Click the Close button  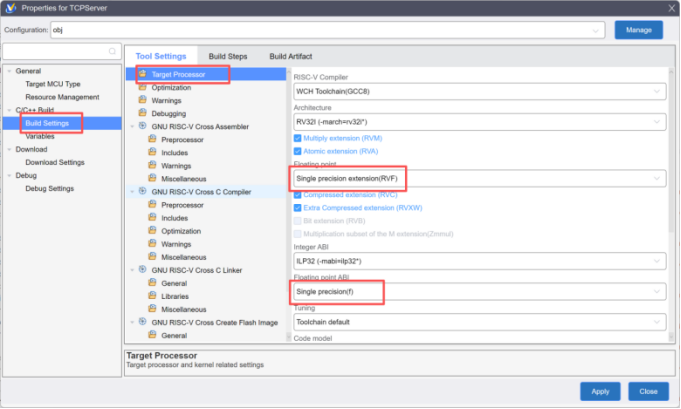(x=648, y=391)
